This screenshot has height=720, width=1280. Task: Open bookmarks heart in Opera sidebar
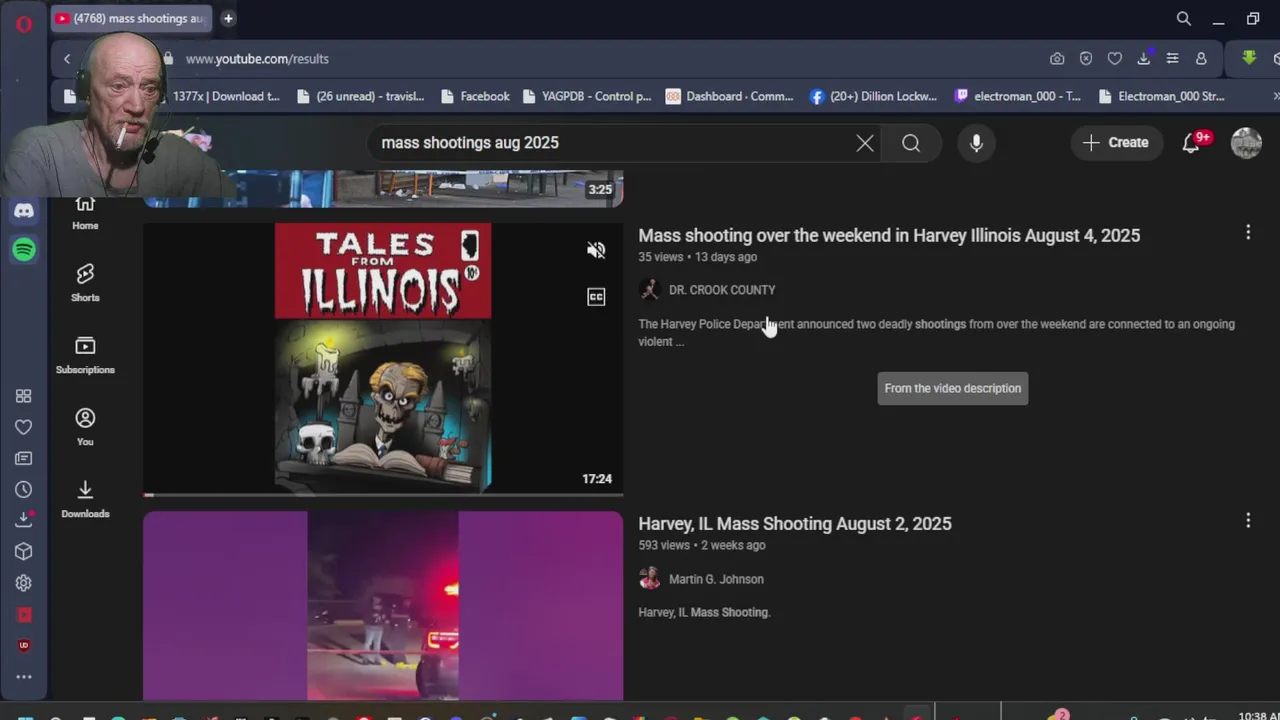[24, 427]
